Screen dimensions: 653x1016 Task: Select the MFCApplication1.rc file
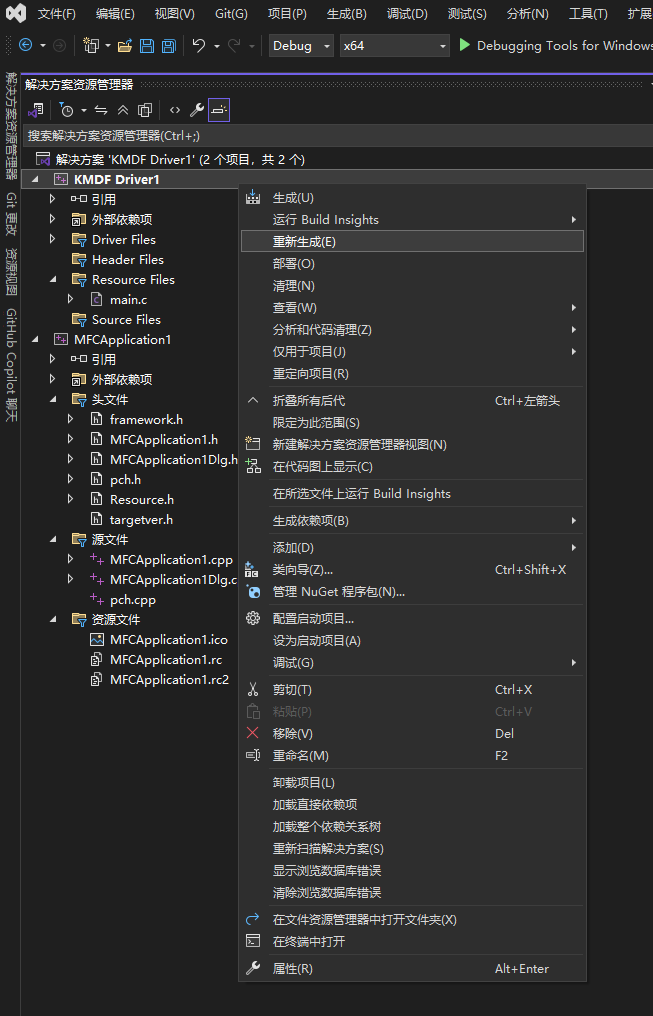click(166, 660)
